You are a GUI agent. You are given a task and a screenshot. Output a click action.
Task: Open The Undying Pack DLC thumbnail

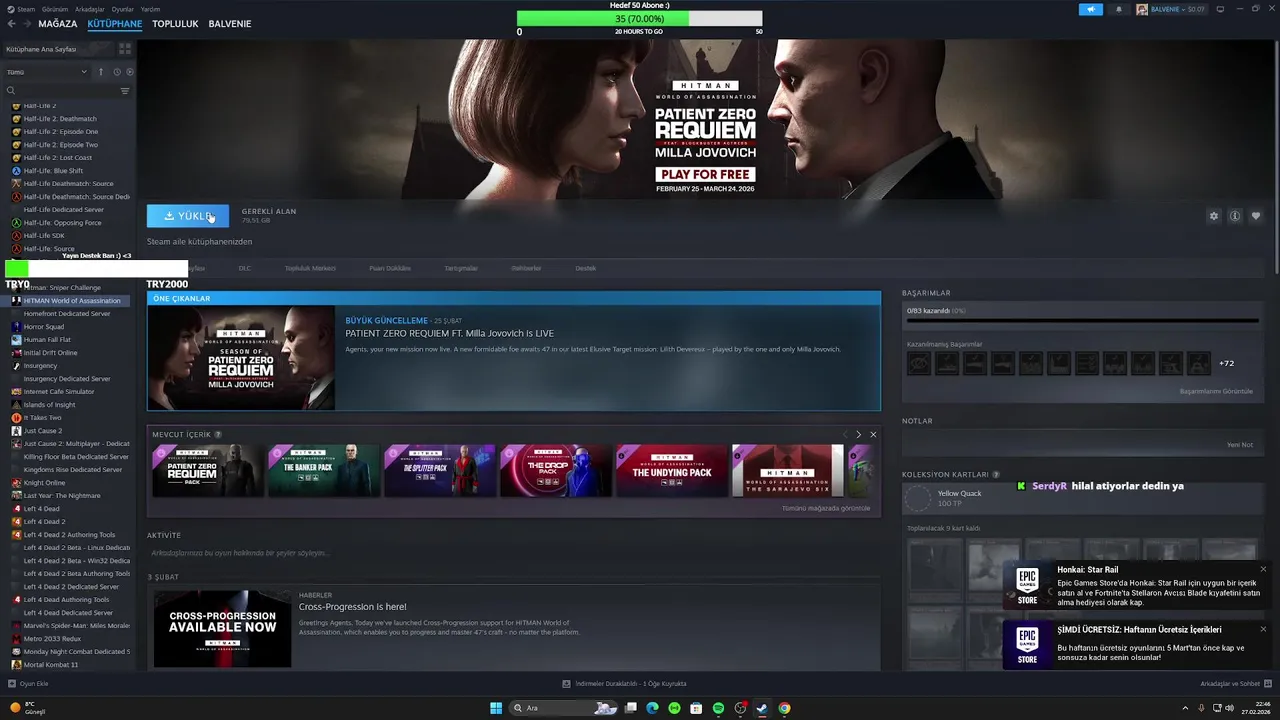pyautogui.click(x=672, y=471)
